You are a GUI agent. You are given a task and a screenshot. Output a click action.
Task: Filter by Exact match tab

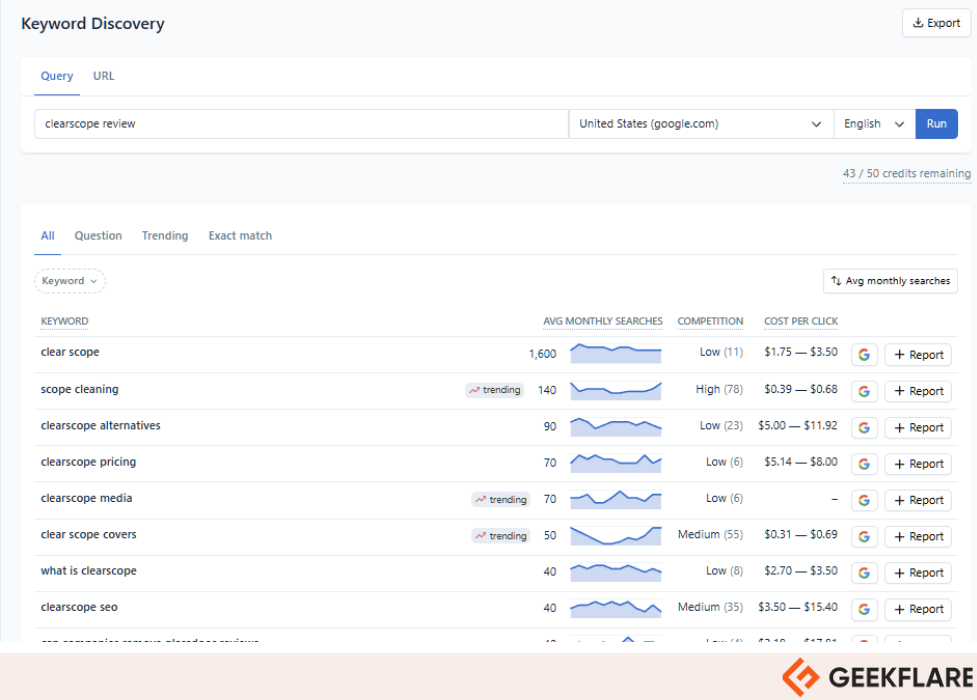click(x=241, y=236)
